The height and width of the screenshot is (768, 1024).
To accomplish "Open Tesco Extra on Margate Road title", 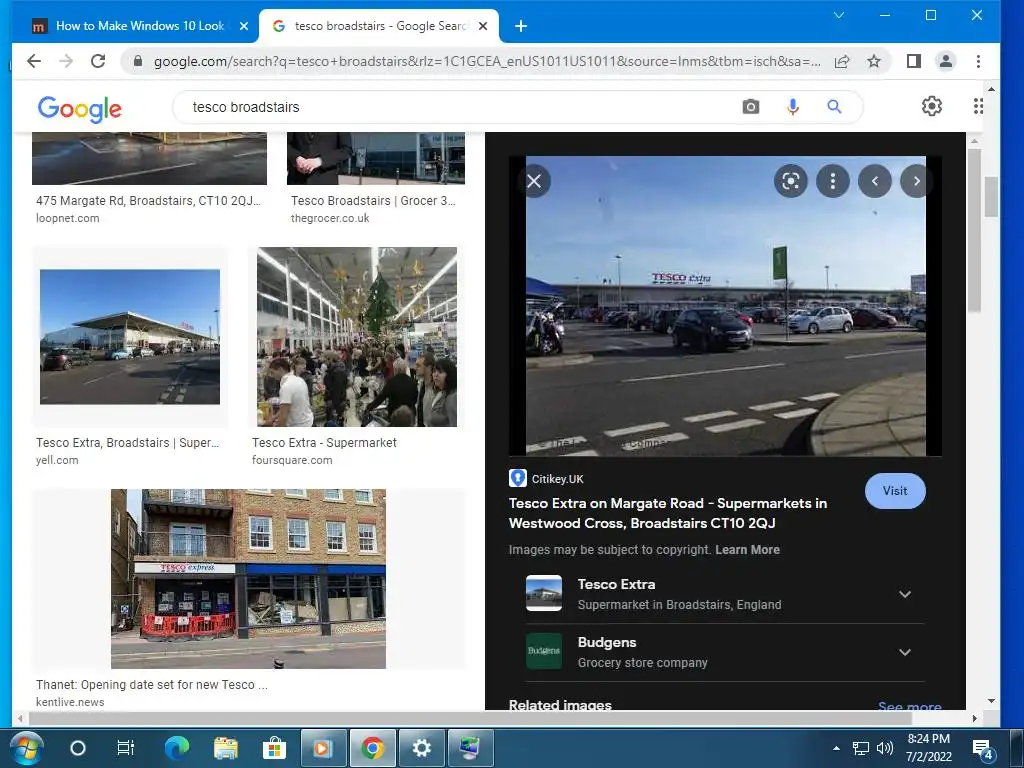I will 668,513.
